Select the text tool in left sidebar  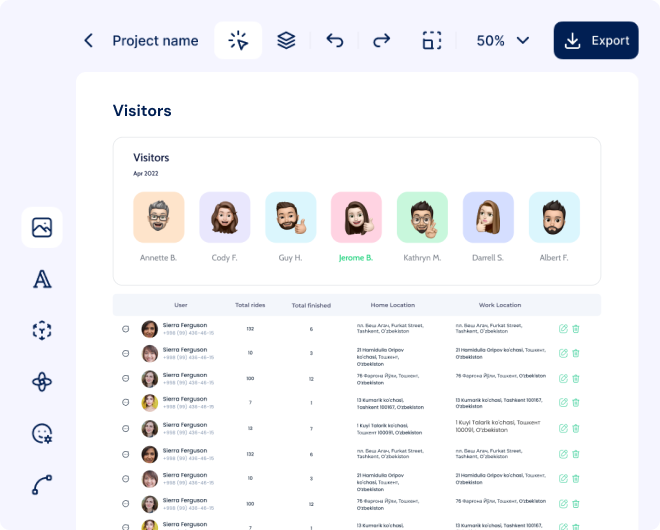(x=42, y=279)
